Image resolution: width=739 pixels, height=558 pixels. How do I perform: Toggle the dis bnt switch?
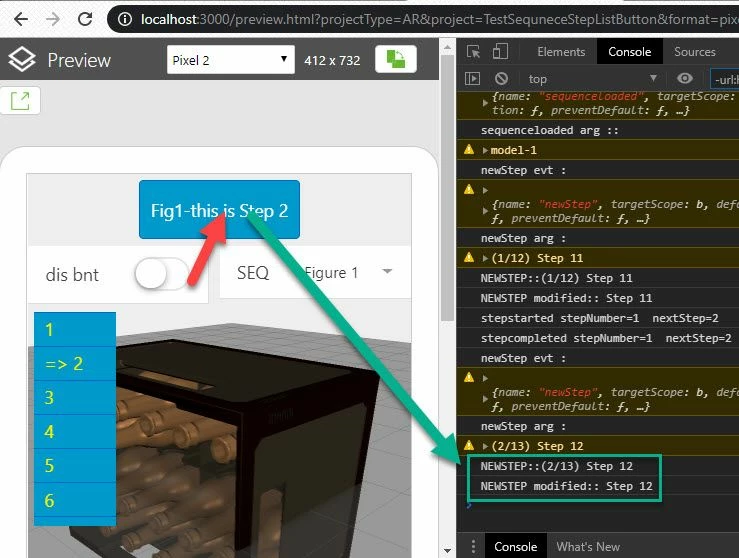click(x=160, y=274)
